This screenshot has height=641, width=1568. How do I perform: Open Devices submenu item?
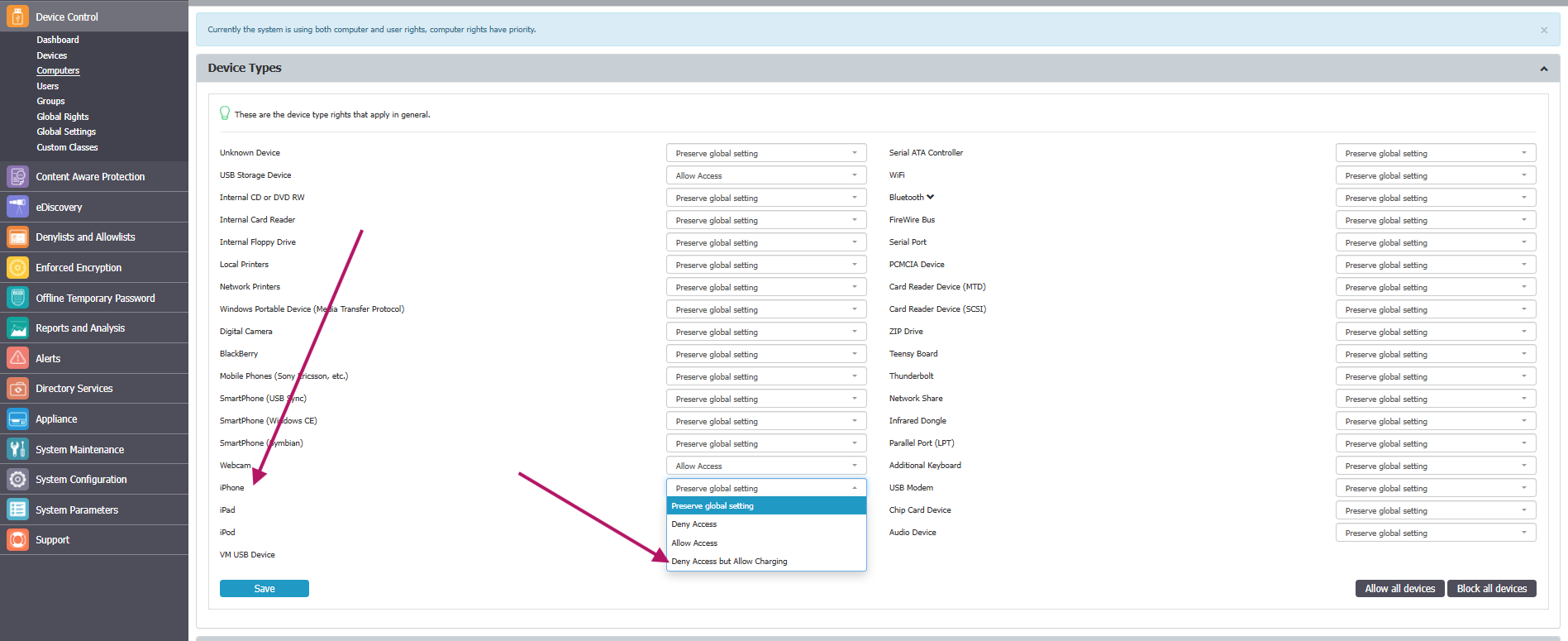(x=52, y=55)
